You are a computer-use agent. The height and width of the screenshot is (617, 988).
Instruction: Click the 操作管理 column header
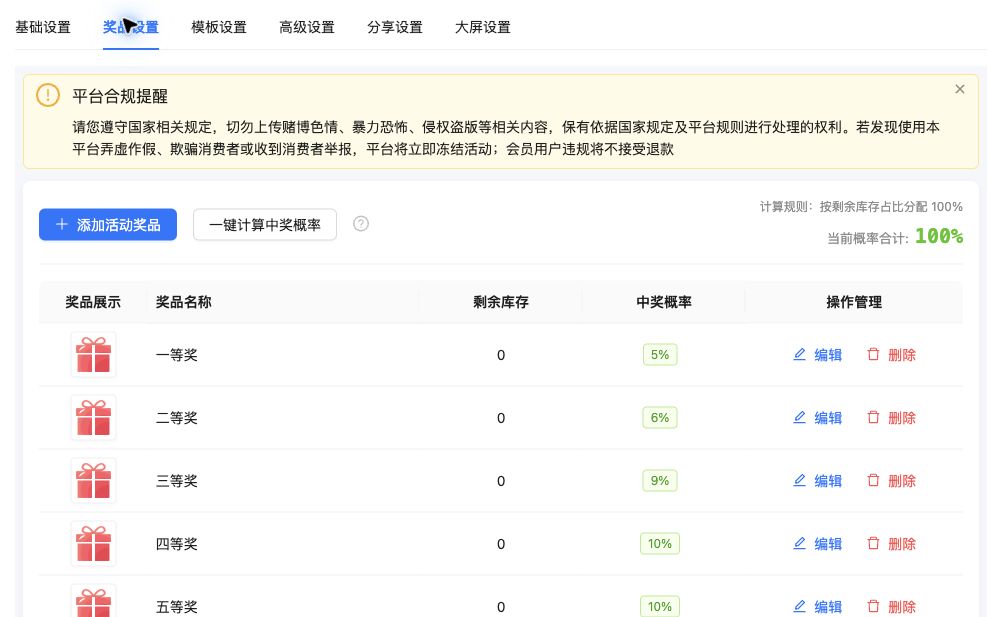pos(854,302)
